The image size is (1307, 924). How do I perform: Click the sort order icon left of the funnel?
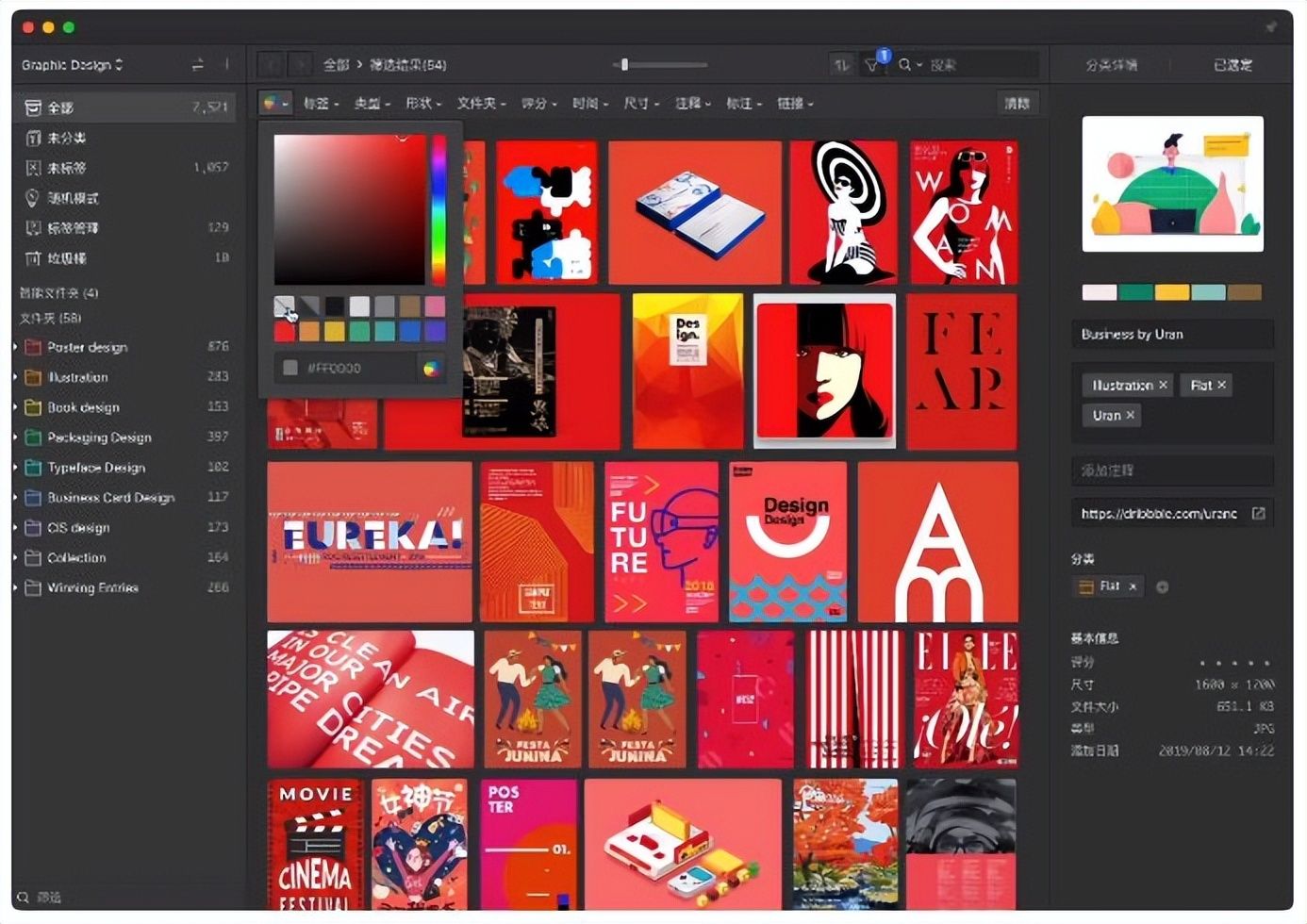coord(841,65)
